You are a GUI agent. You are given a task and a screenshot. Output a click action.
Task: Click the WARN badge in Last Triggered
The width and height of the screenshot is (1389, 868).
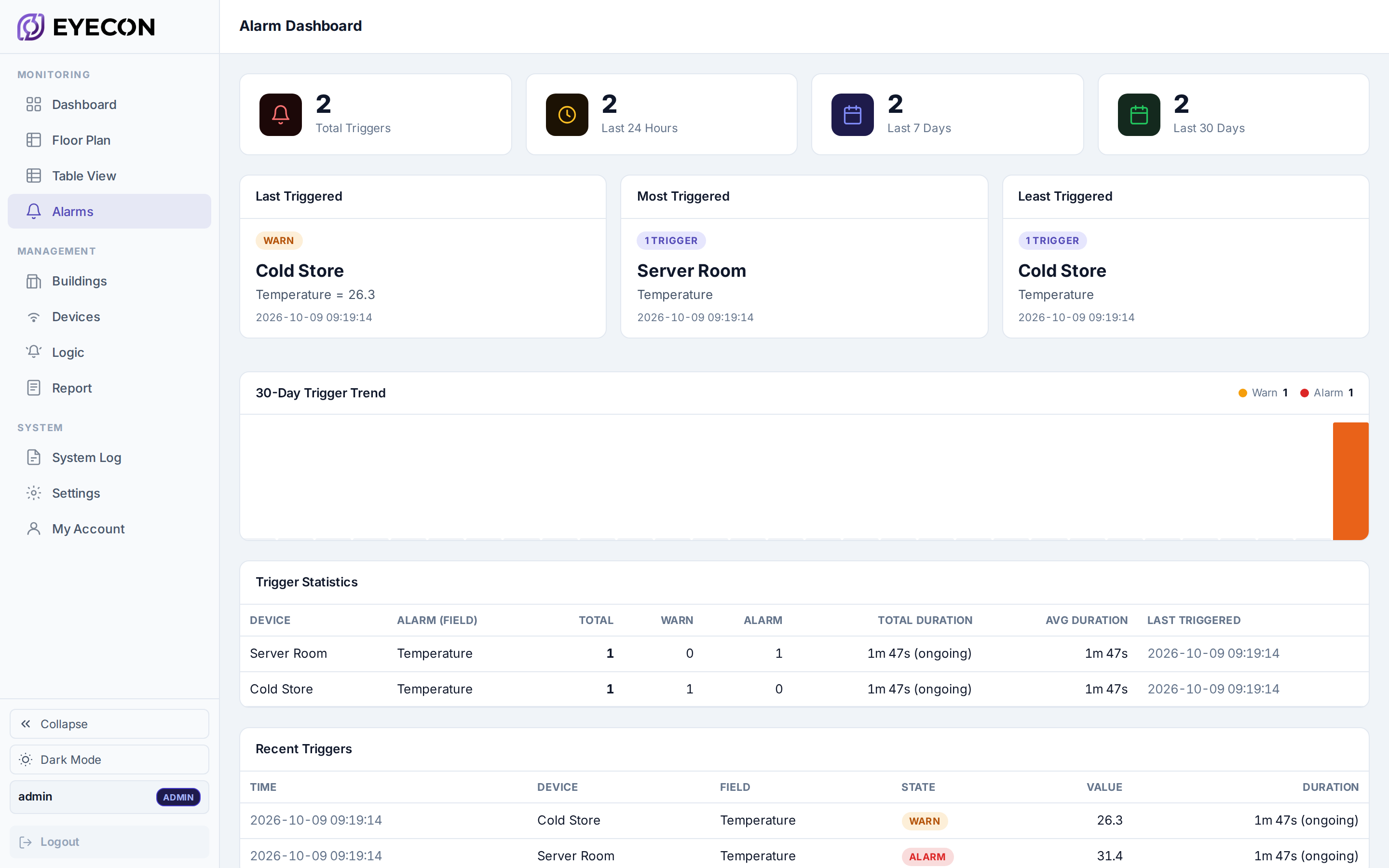tap(279, 241)
